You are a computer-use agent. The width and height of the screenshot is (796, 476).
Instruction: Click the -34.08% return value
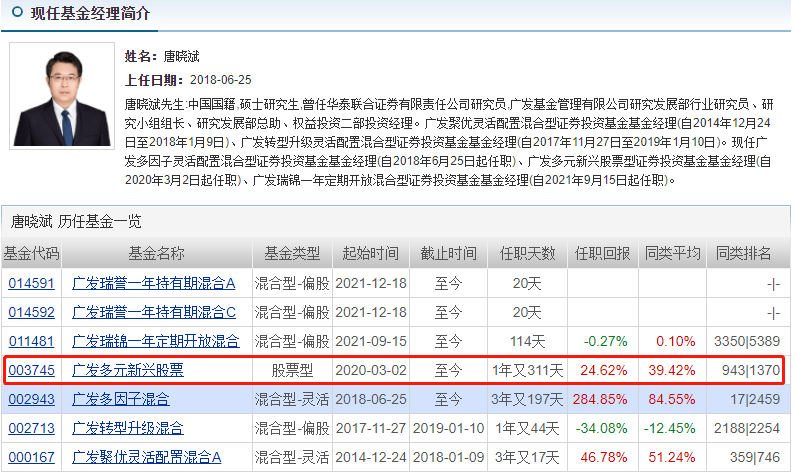click(602, 428)
